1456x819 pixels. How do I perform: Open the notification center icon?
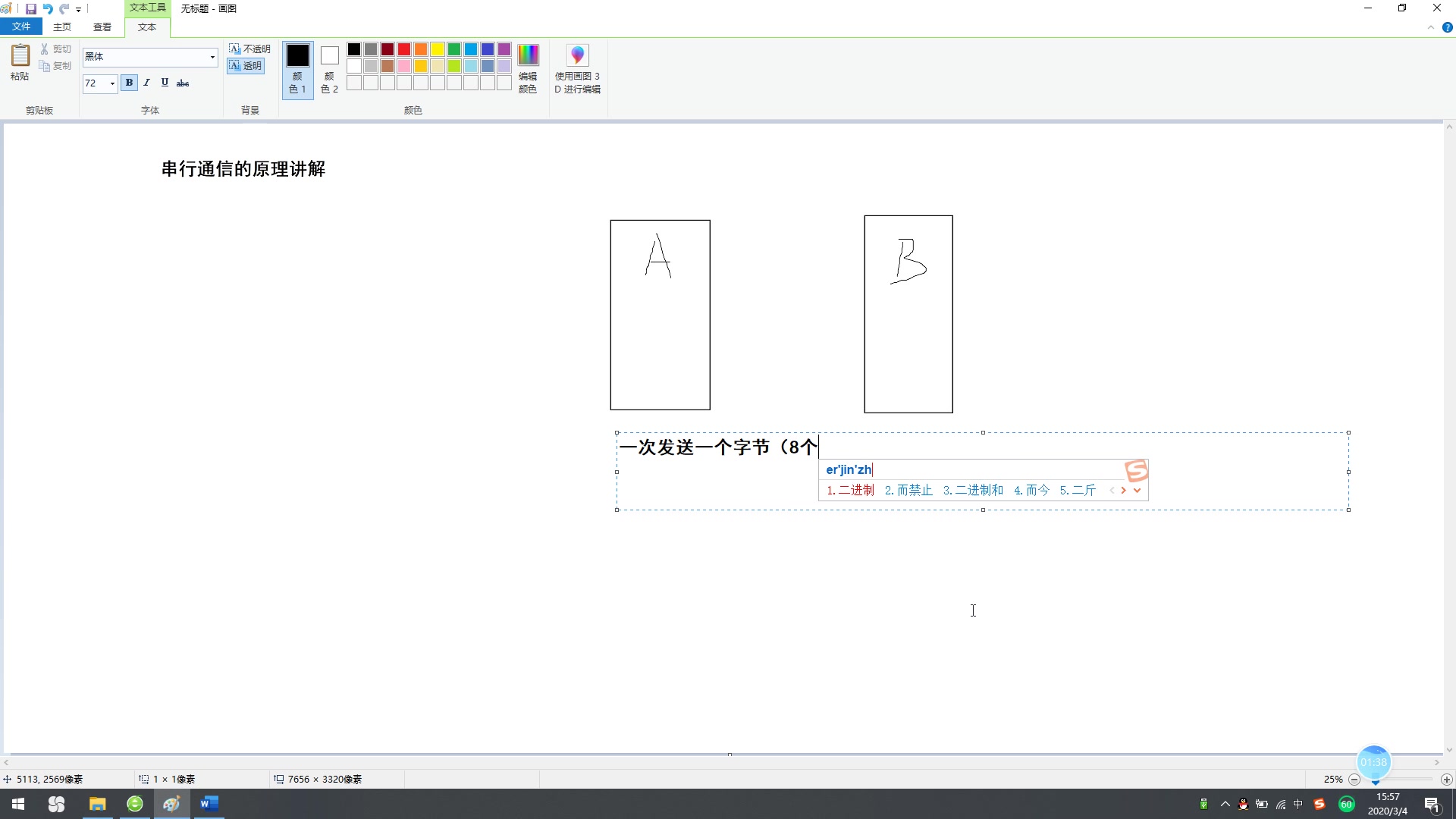pyautogui.click(x=1432, y=804)
